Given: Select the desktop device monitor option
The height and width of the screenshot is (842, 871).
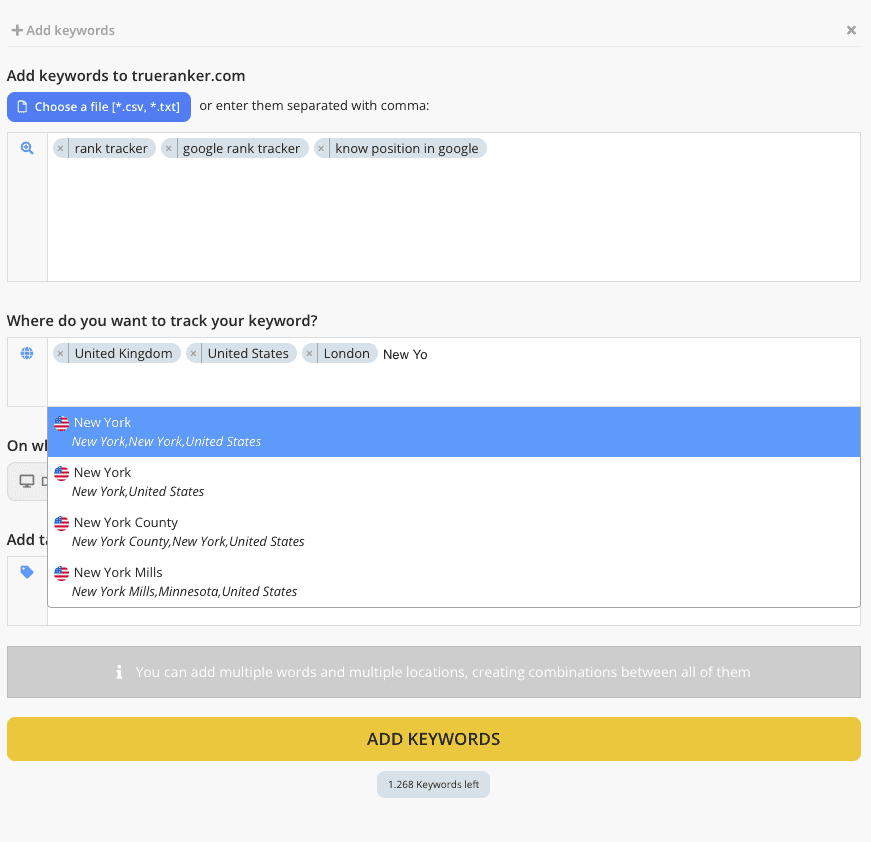Looking at the screenshot, I should point(27,482).
